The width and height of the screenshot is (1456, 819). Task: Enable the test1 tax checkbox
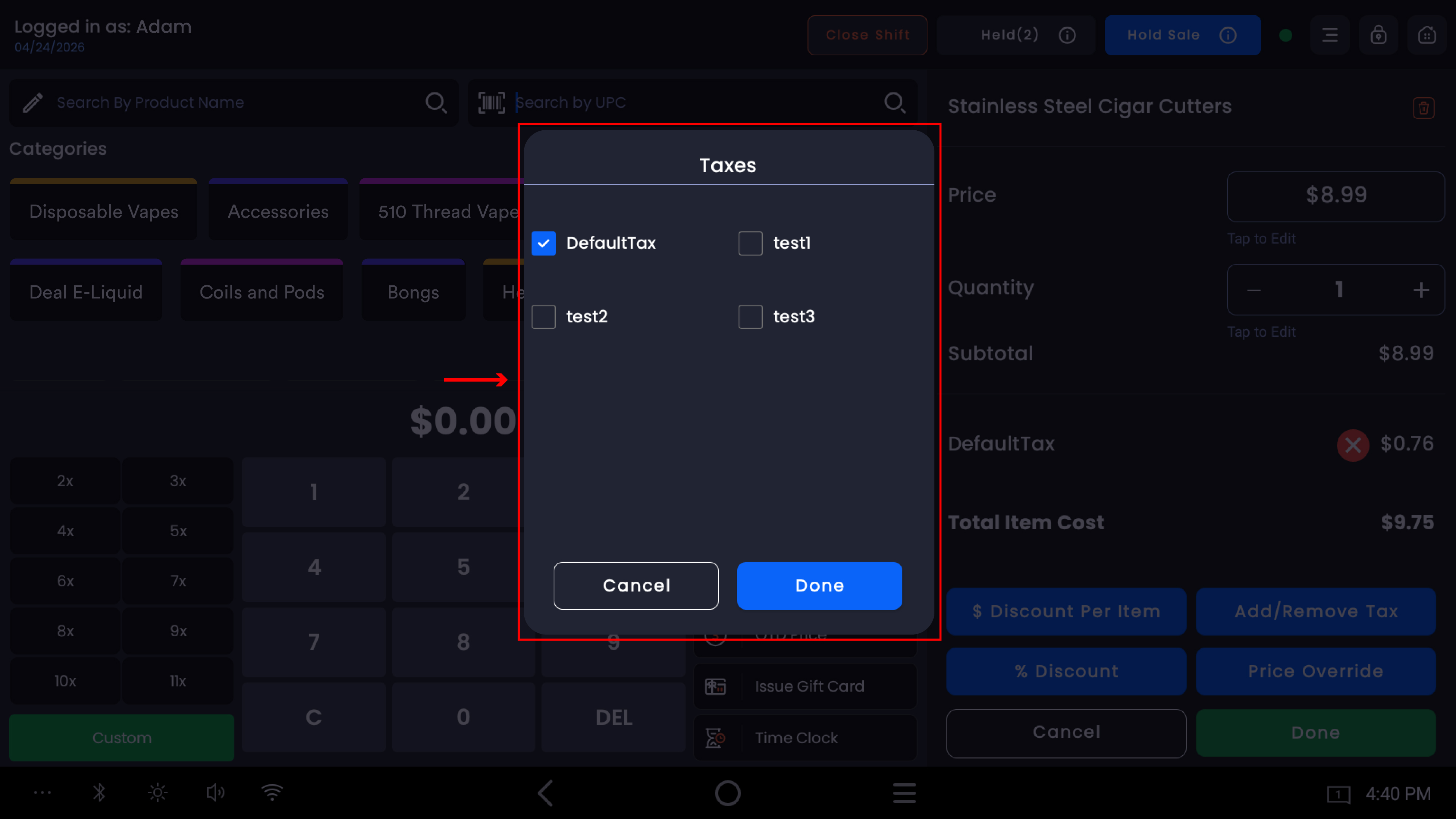click(x=750, y=243)
